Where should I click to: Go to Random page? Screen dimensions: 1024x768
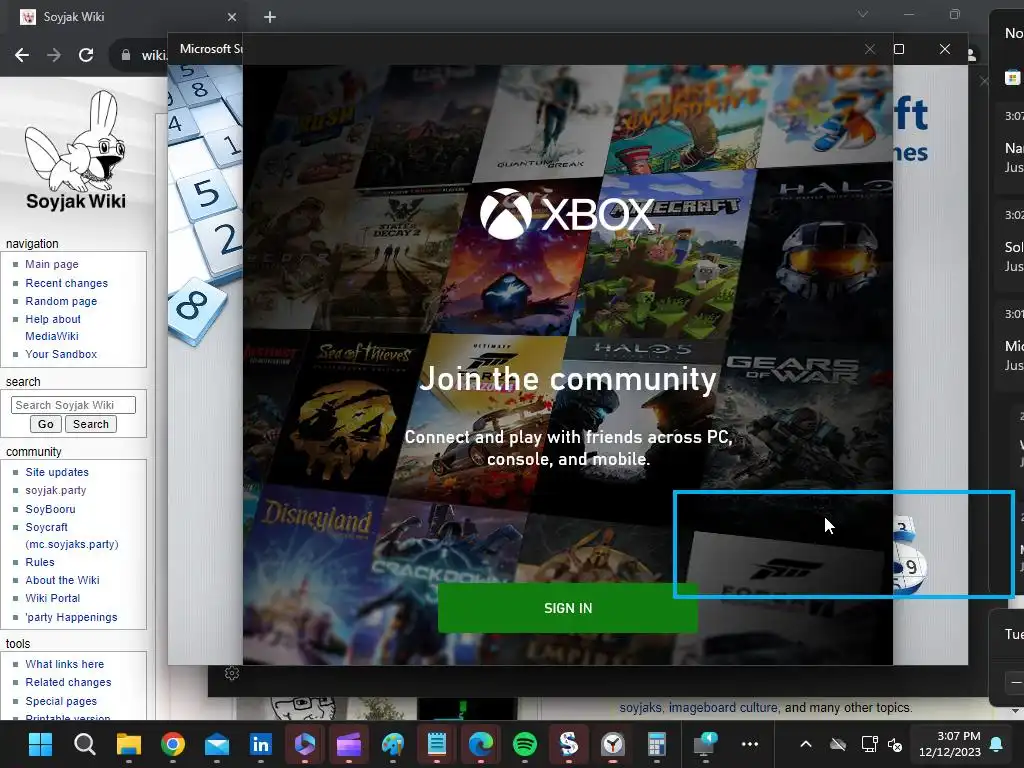click(x=61, y=301)
